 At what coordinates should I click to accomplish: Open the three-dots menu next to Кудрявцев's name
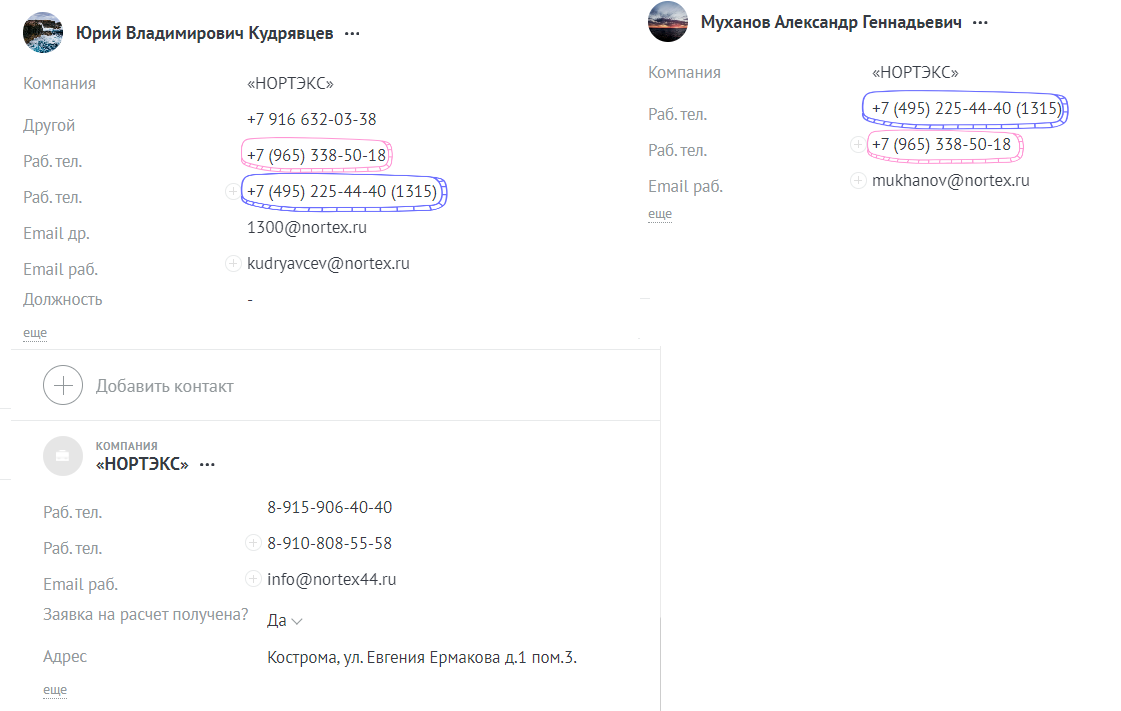click(x=352, y=34)
